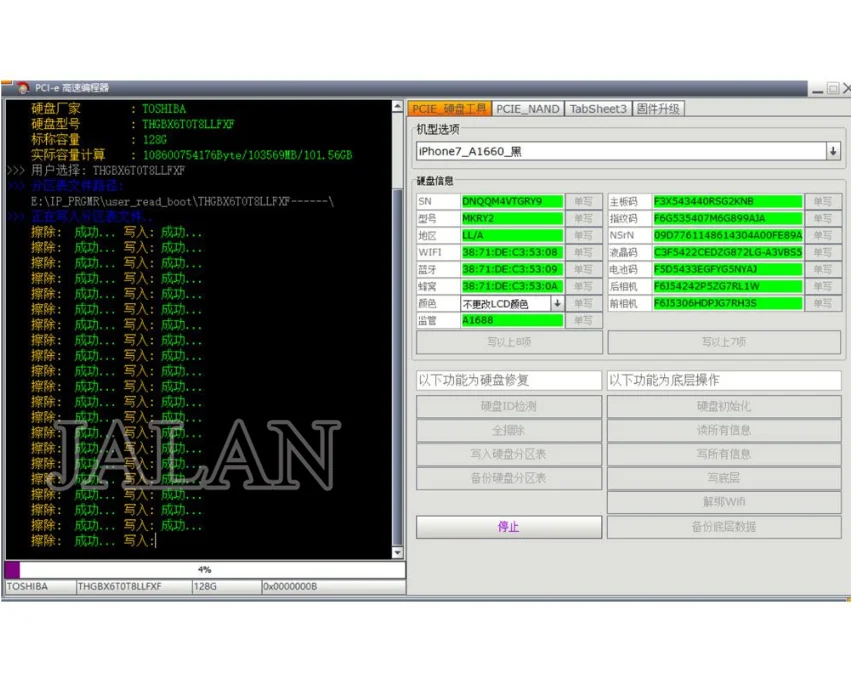Click the SN field containing DNQQM4VTGRY9
852x676 pixels.
(x=512, y=202)
